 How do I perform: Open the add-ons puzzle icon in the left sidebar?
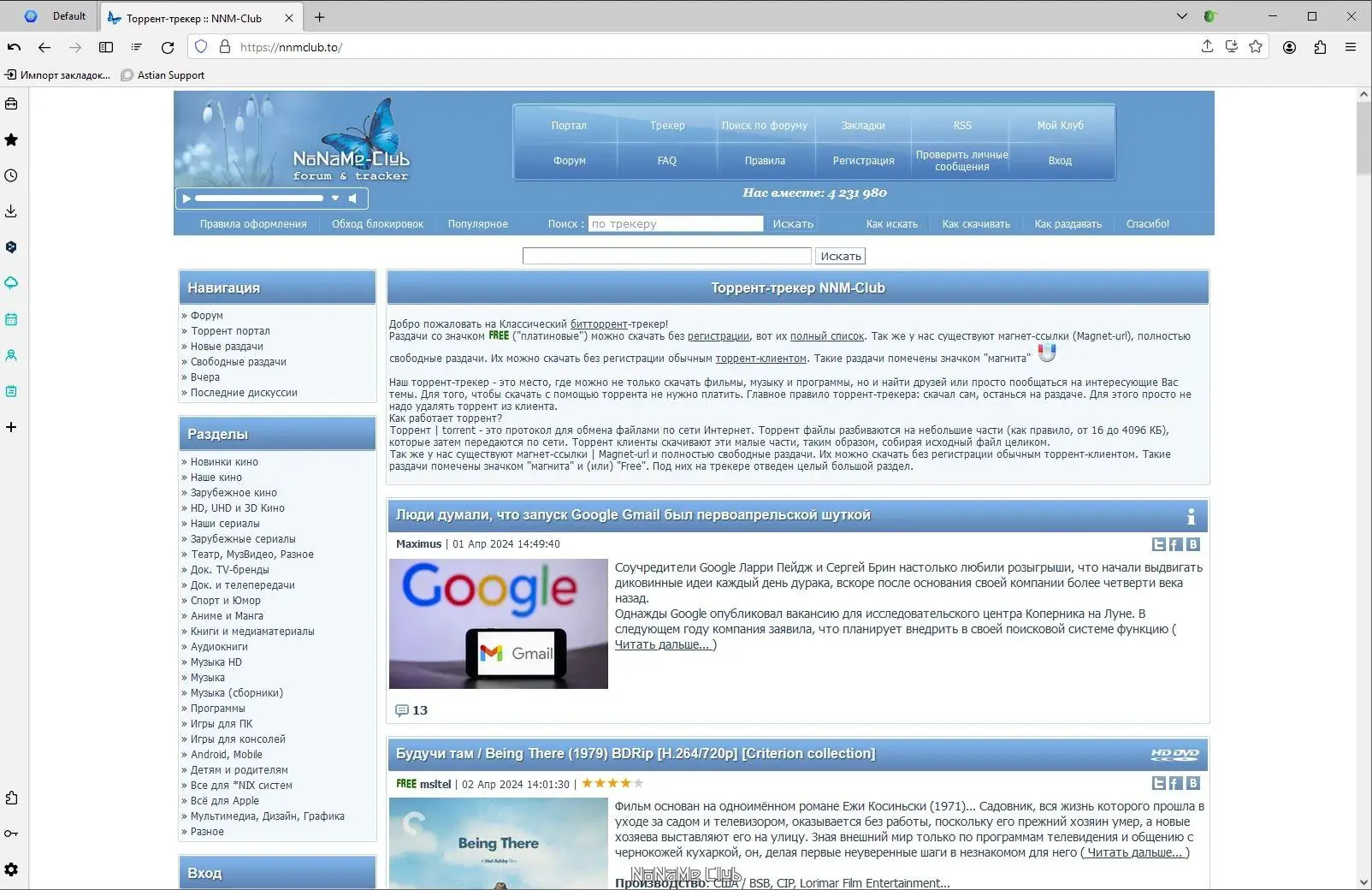[x=11, y=798]
